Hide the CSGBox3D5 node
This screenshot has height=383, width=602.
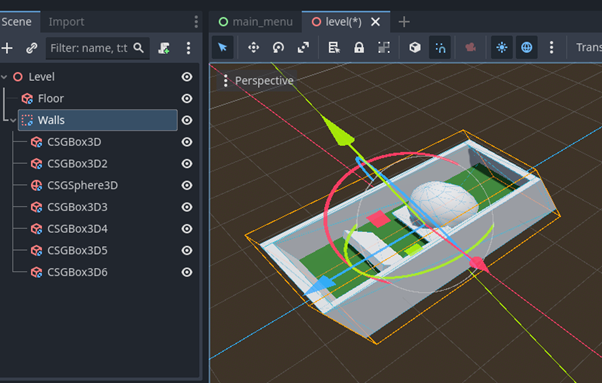pos(187,251)
